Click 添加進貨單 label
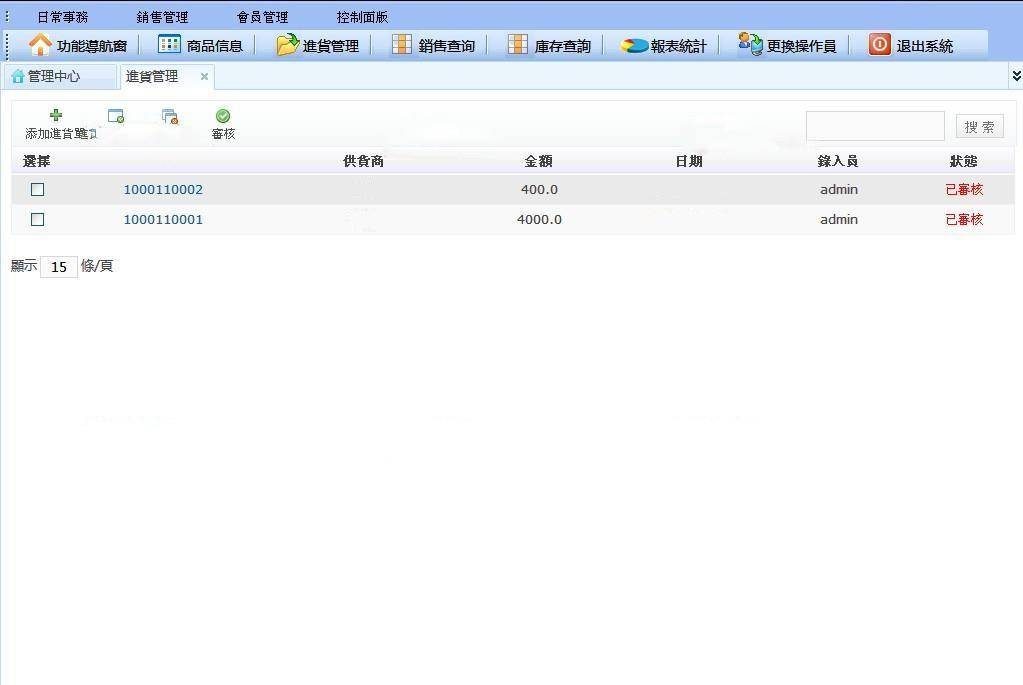The height and width of the screenshot is (685, 1023). (61, 134)
